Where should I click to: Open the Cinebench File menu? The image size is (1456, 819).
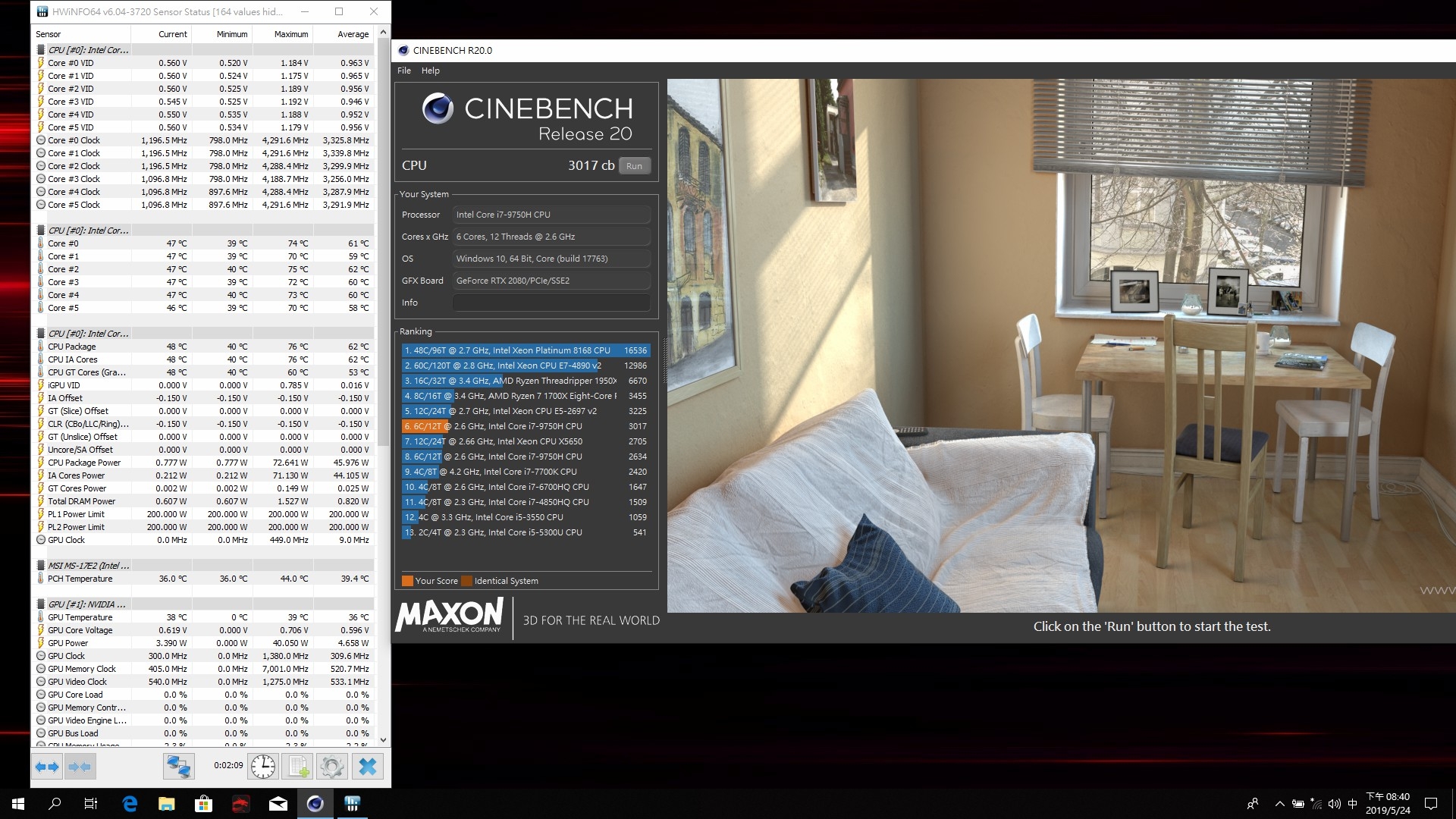pyautogui.click(x=404, y=71)
